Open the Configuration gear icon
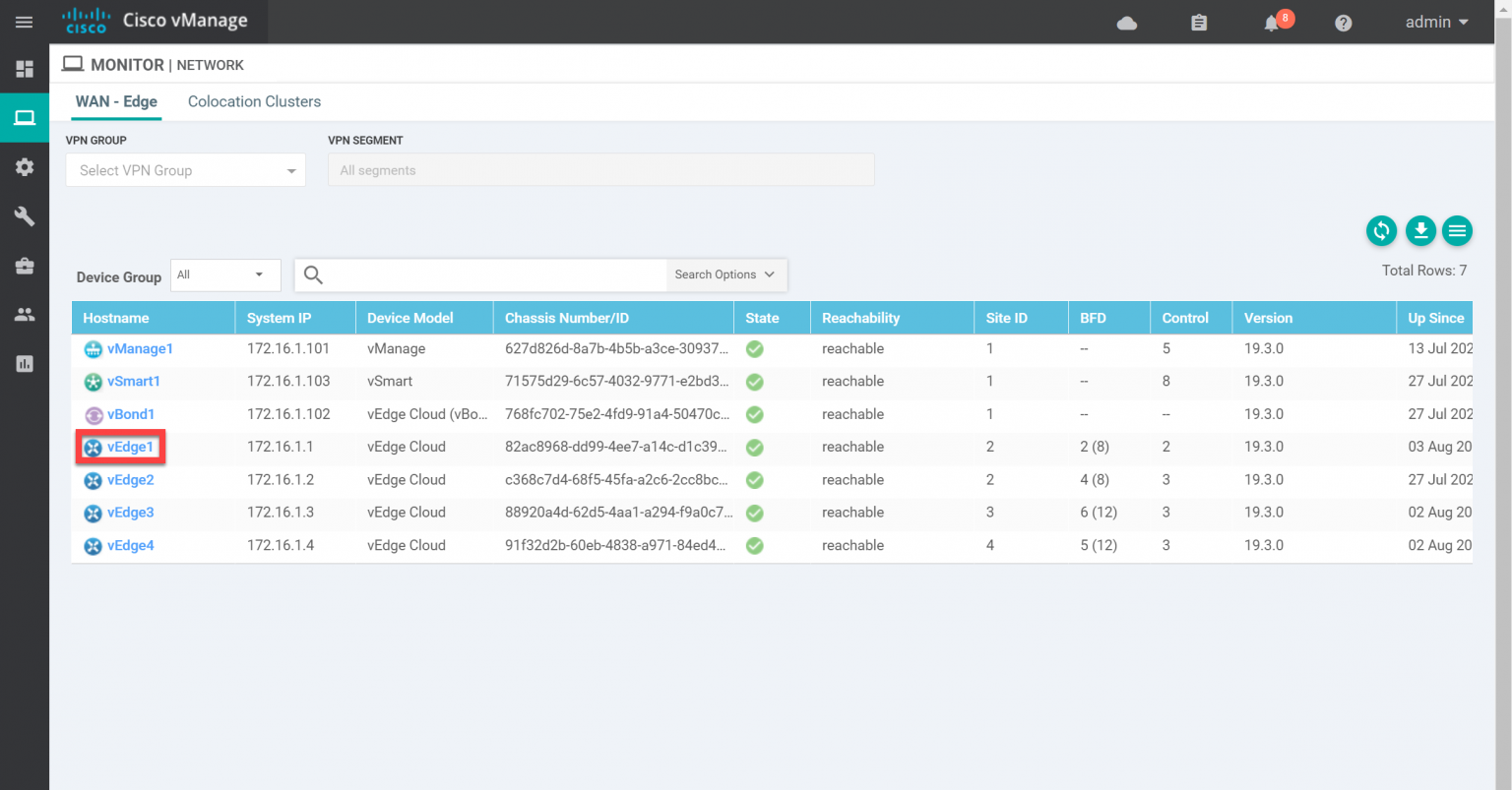Viewport: 1512px width, 790px height. [x=25, y=167]
